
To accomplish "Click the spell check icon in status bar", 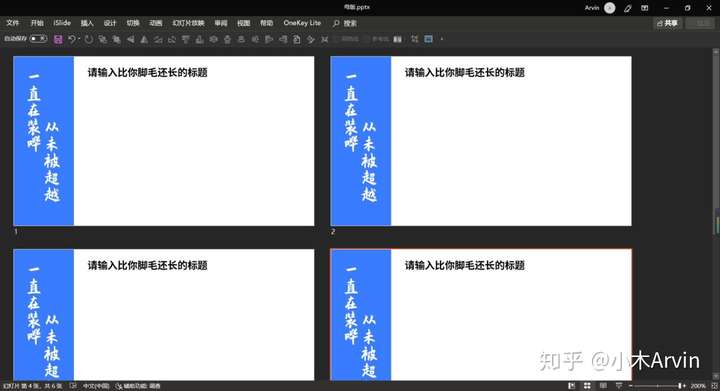I will coord(73,386).
